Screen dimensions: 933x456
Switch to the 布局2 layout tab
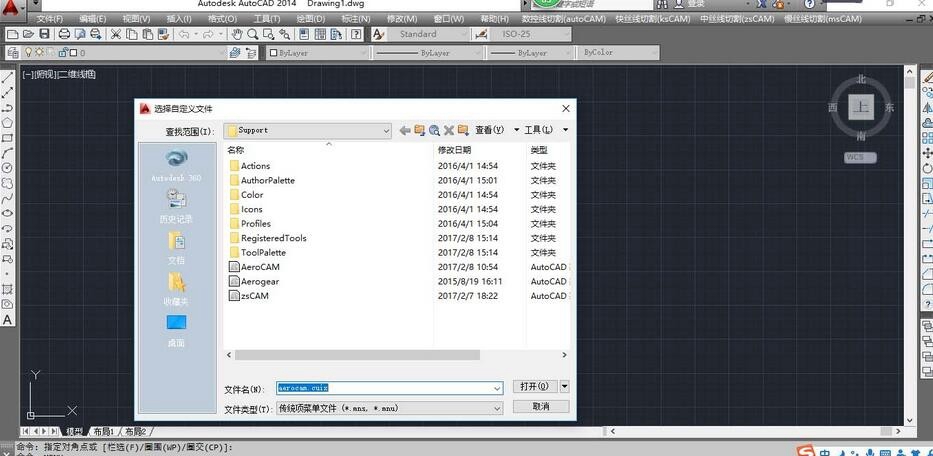coord(135,431)
